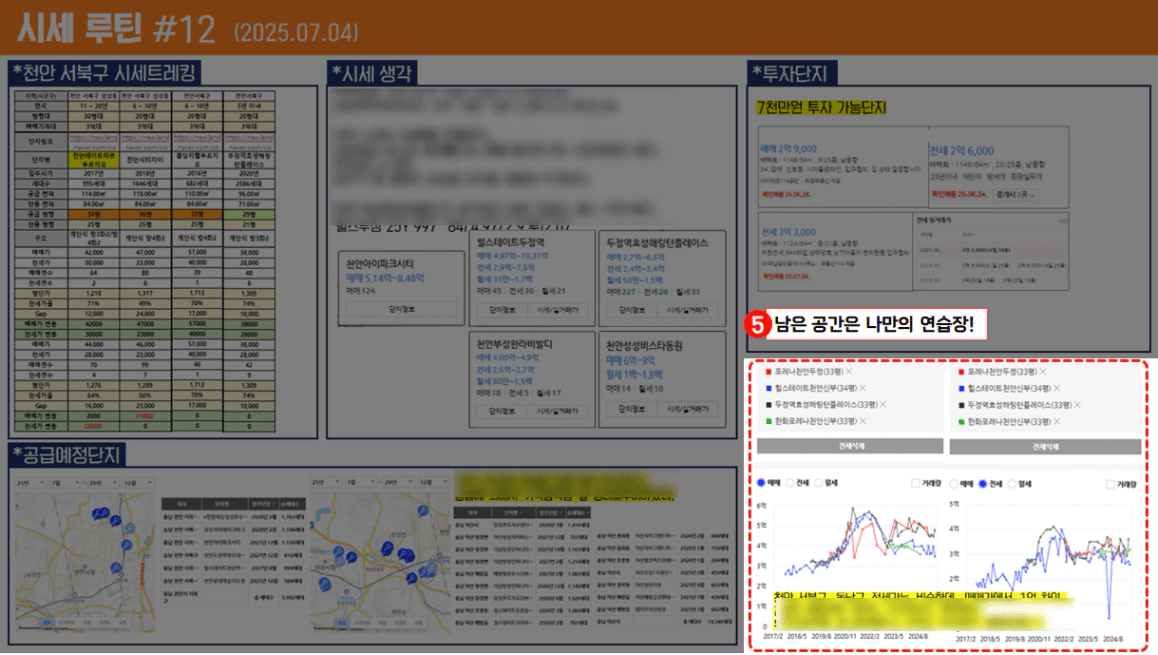Remove 포레나천안두정 from the left chart list
Image resolution: width=1158 pixels, height=655 pixels.
coord(849,372)
